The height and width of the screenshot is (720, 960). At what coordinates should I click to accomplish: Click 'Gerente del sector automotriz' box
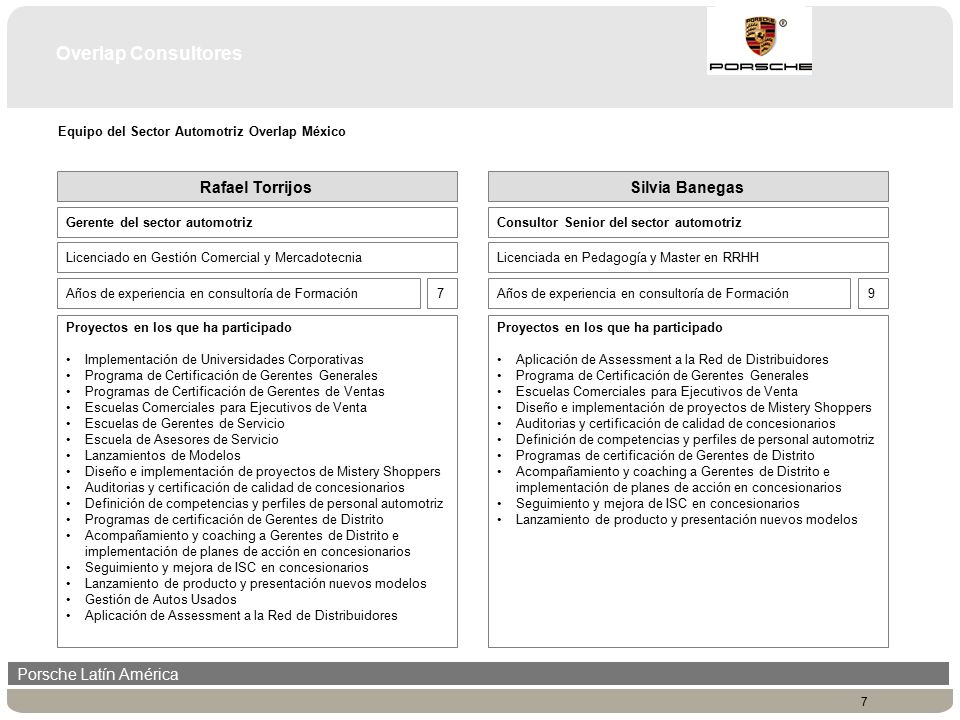pos(257,222)
